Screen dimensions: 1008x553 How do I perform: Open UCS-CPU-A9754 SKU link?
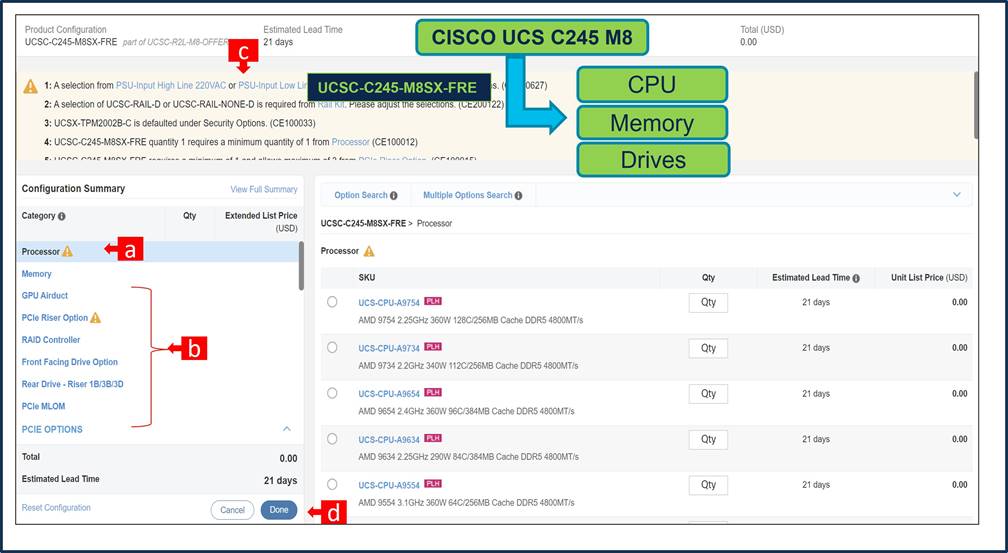389,303
